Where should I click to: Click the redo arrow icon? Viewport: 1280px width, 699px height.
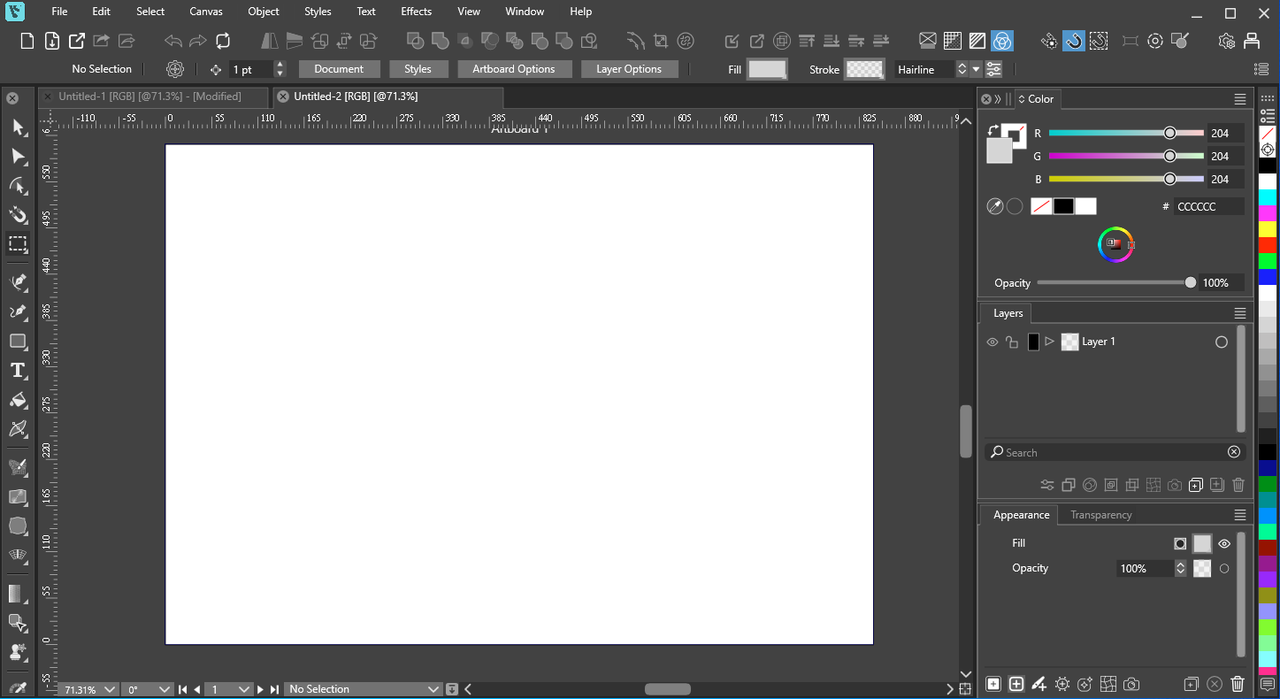coord(198,41)
